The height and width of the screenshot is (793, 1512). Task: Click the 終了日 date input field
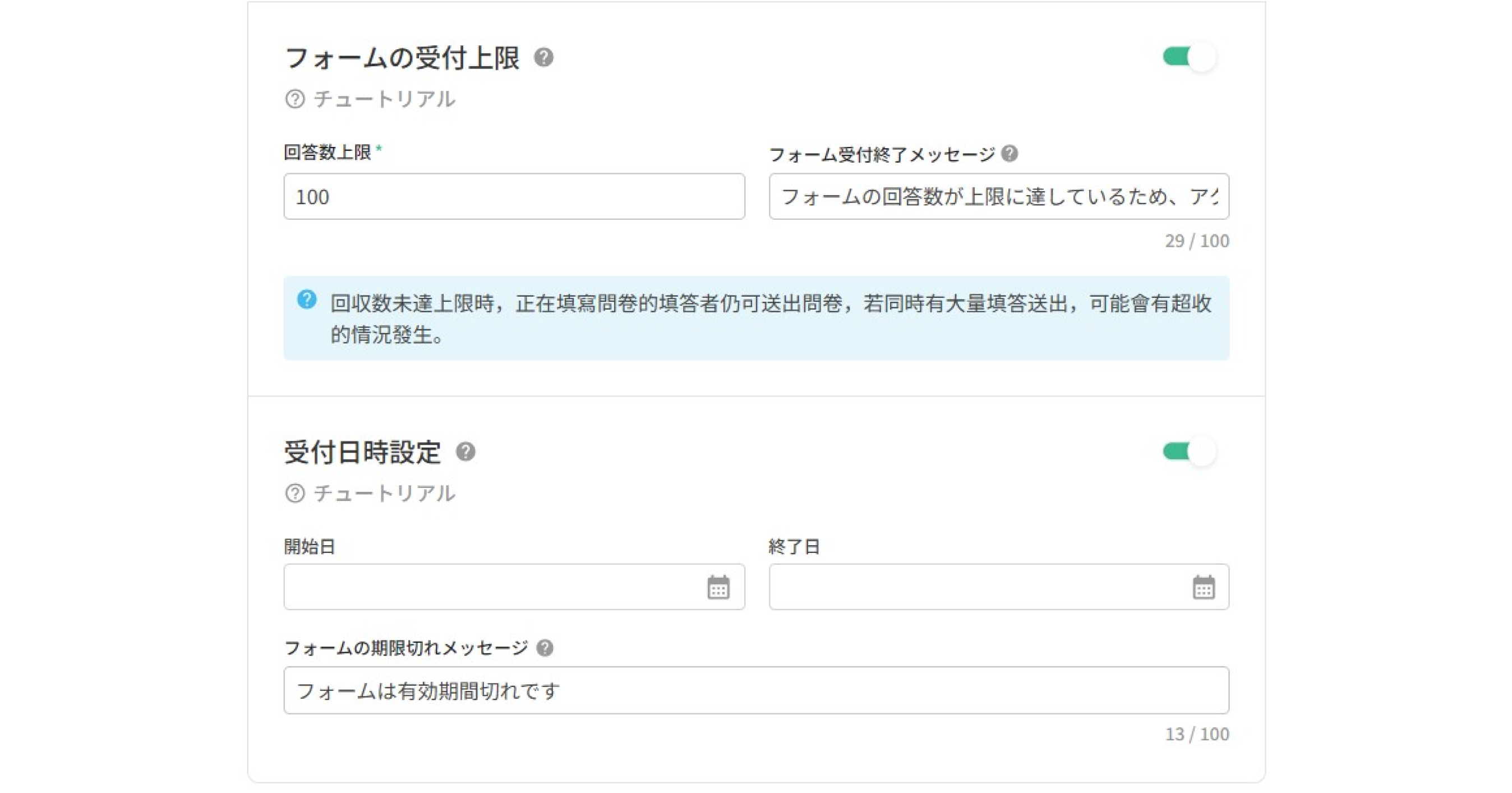tap(999, 587)
